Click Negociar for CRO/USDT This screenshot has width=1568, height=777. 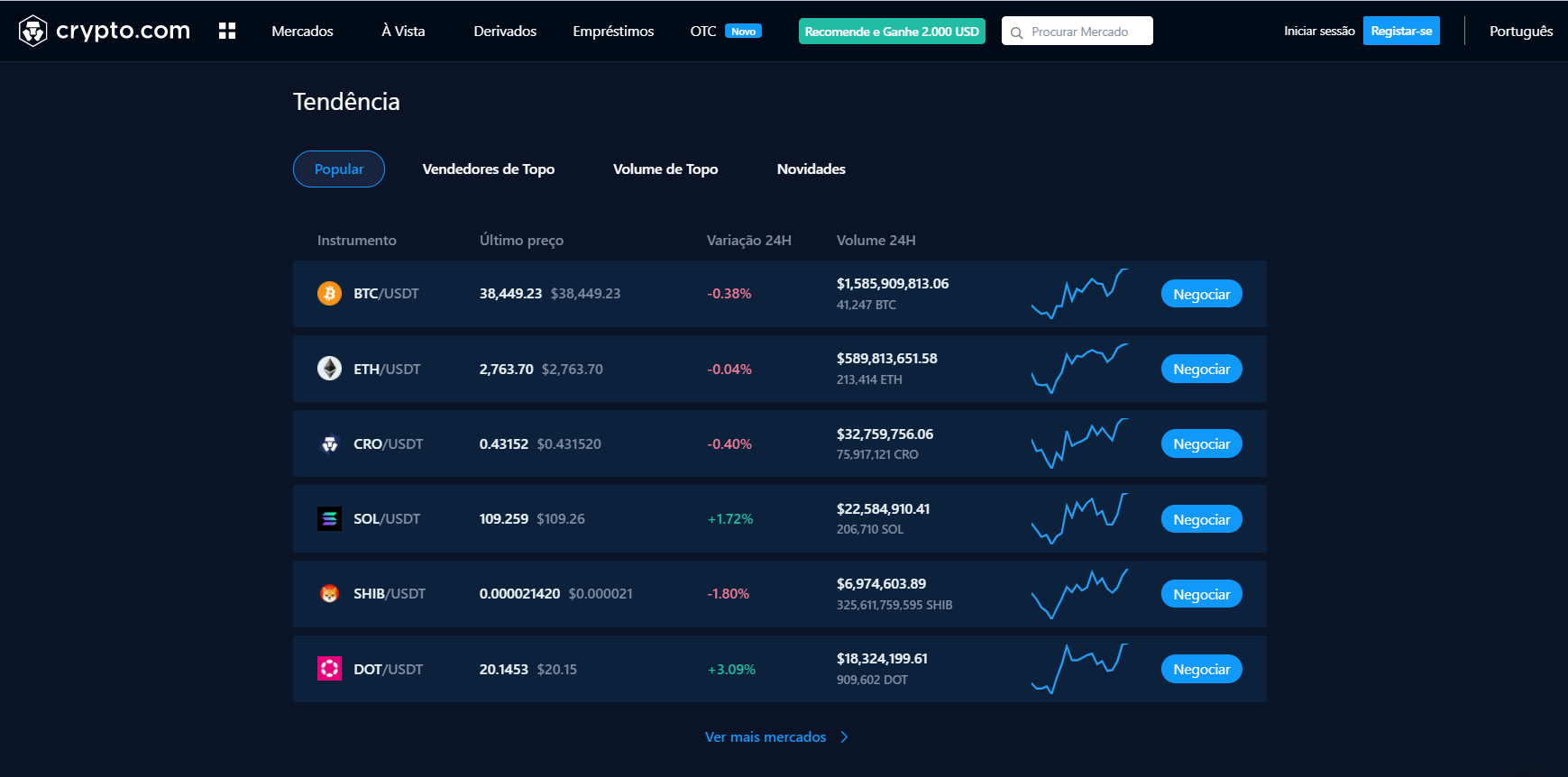click(x=1202, y=443)
